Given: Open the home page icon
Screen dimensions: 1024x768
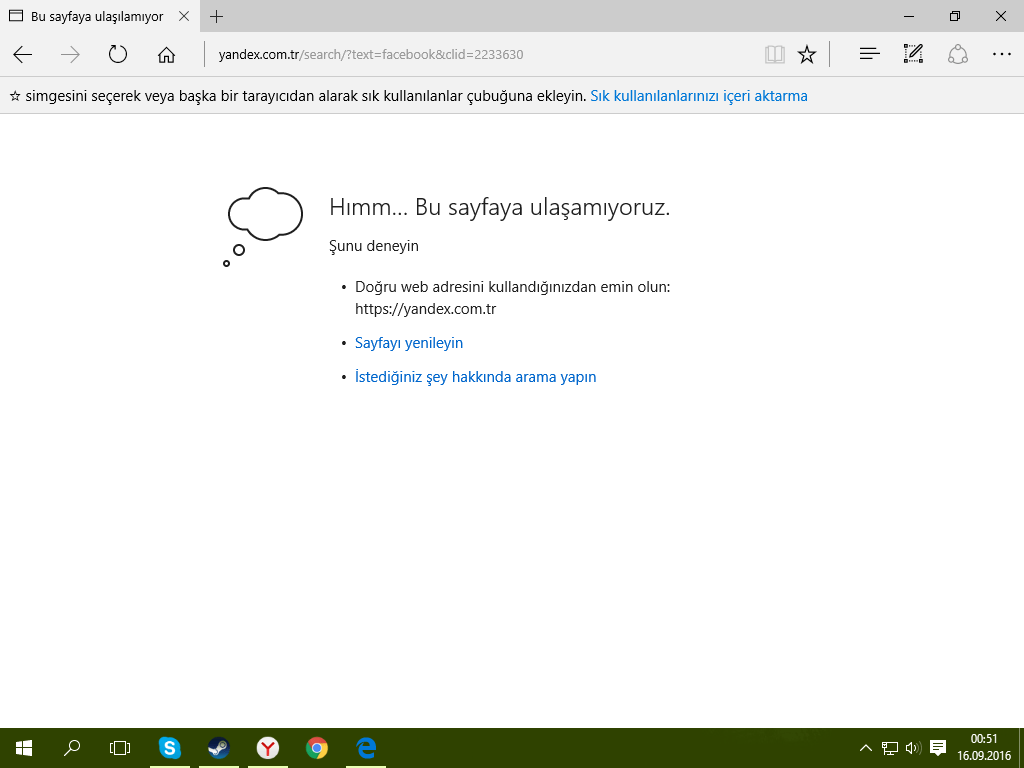Looking at the screenshot, I should pos(167,54).
